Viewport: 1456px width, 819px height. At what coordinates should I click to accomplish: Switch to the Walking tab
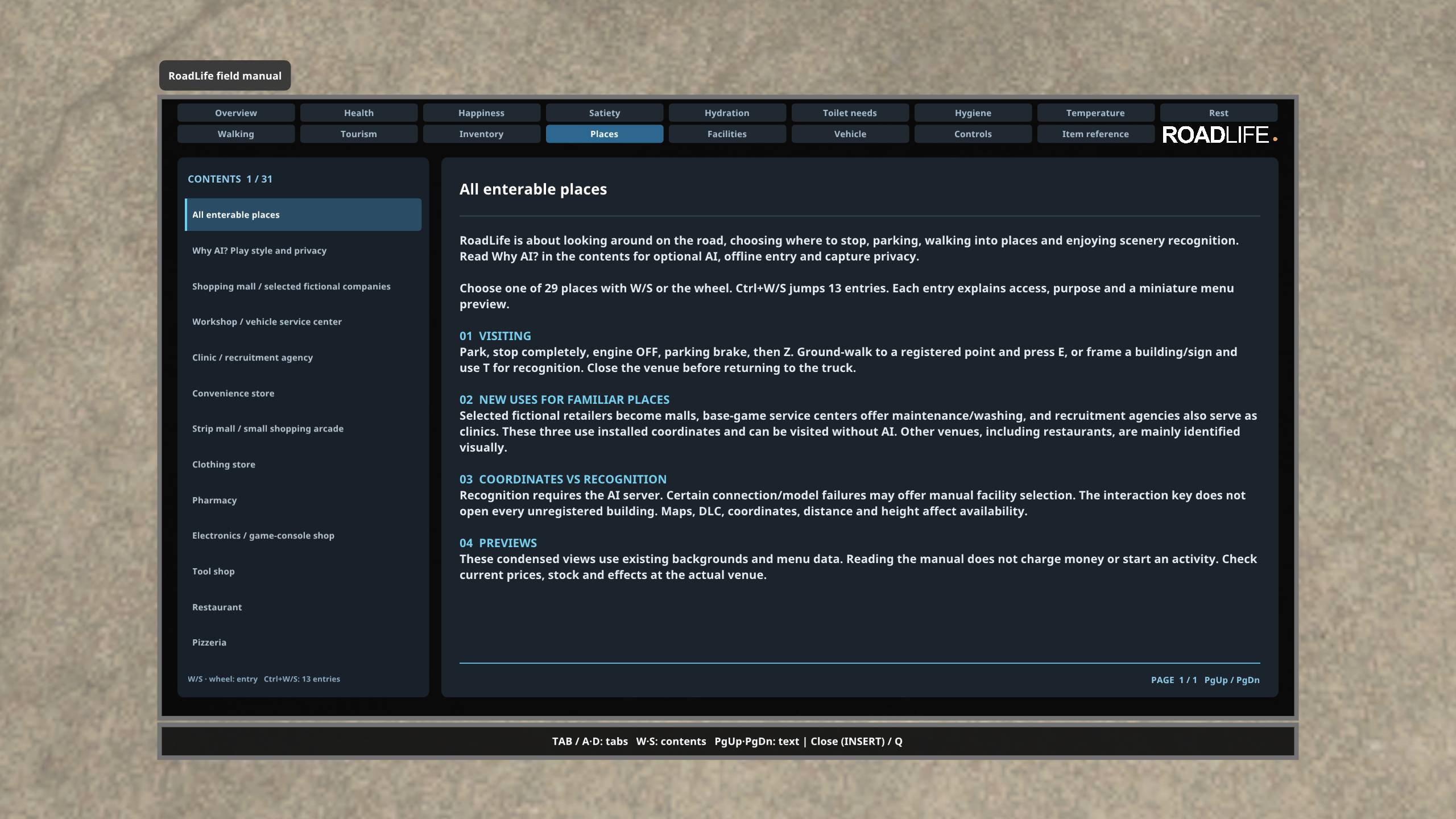(x=236, y=134)
